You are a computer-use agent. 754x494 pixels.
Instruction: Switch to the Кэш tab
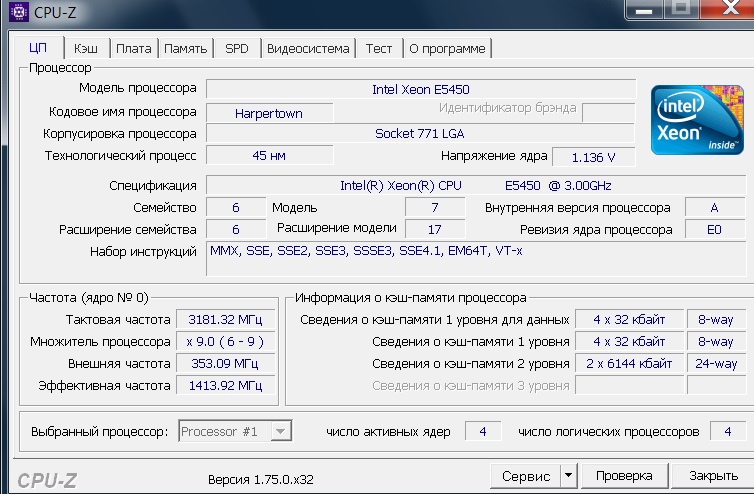(x=86, y=48)
